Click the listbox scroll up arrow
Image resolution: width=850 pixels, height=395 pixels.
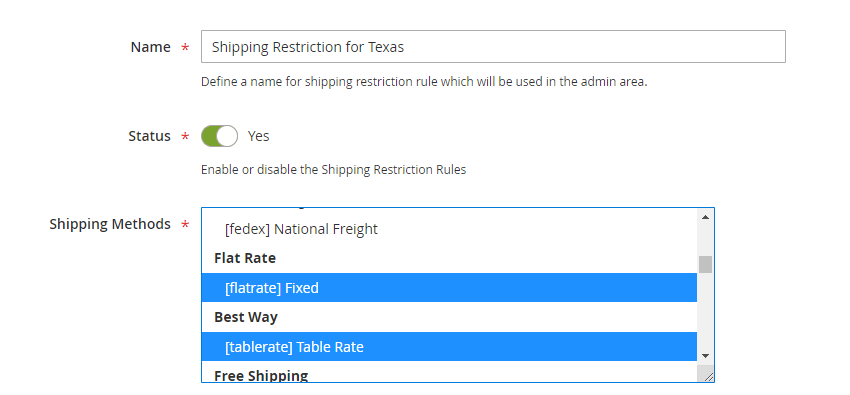(705, 217)
